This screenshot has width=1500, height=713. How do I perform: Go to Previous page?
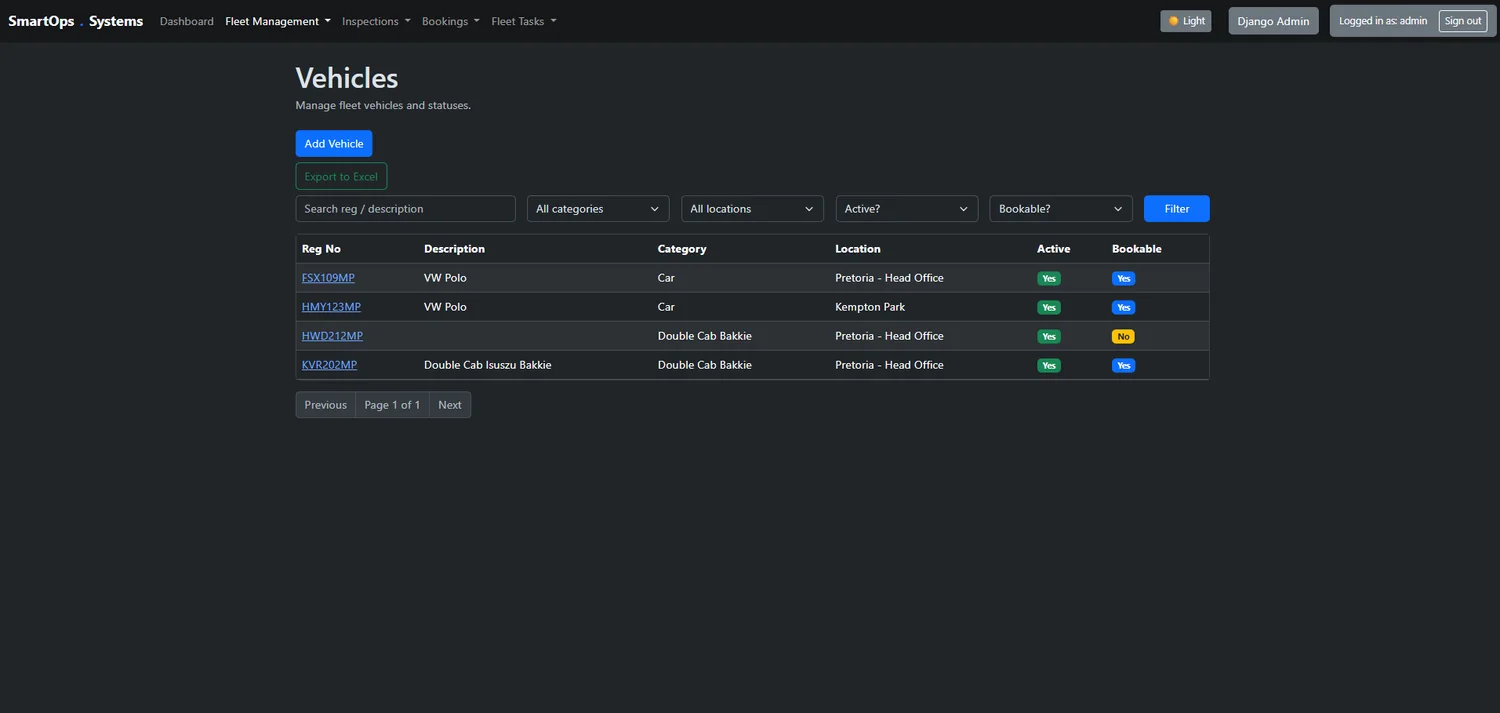coord(326,405)
